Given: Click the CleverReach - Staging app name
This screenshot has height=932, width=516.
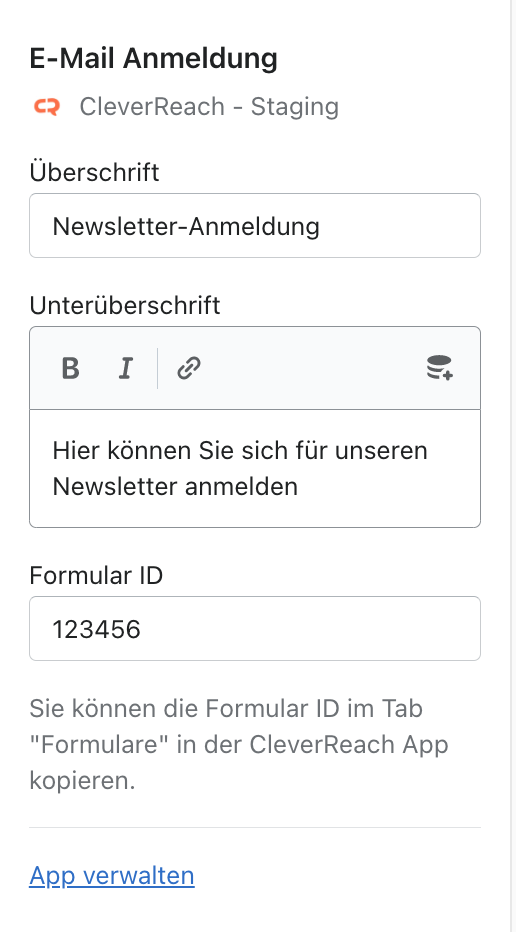Looking at the screenshot, I should coord(209,107).
